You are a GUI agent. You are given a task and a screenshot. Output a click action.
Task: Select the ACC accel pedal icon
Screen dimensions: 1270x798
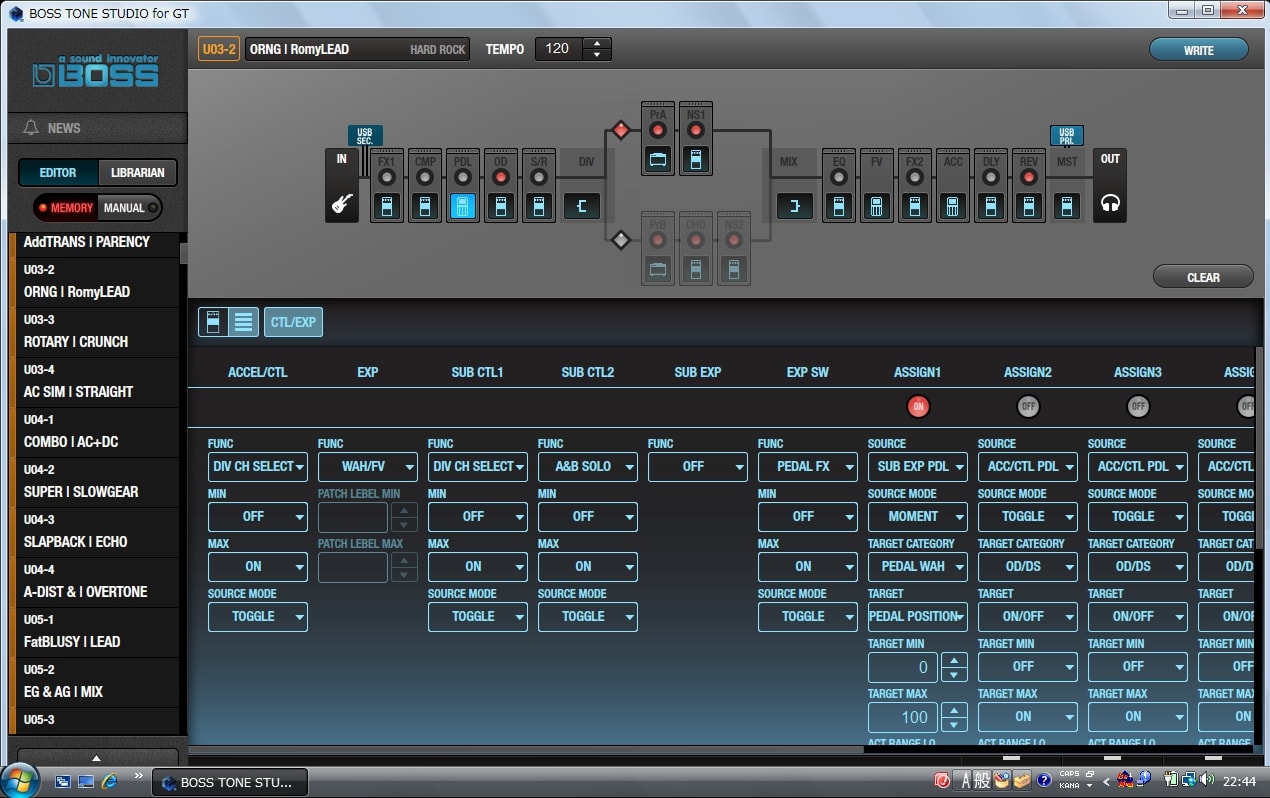pyautogui.click(x=953, y=207)
